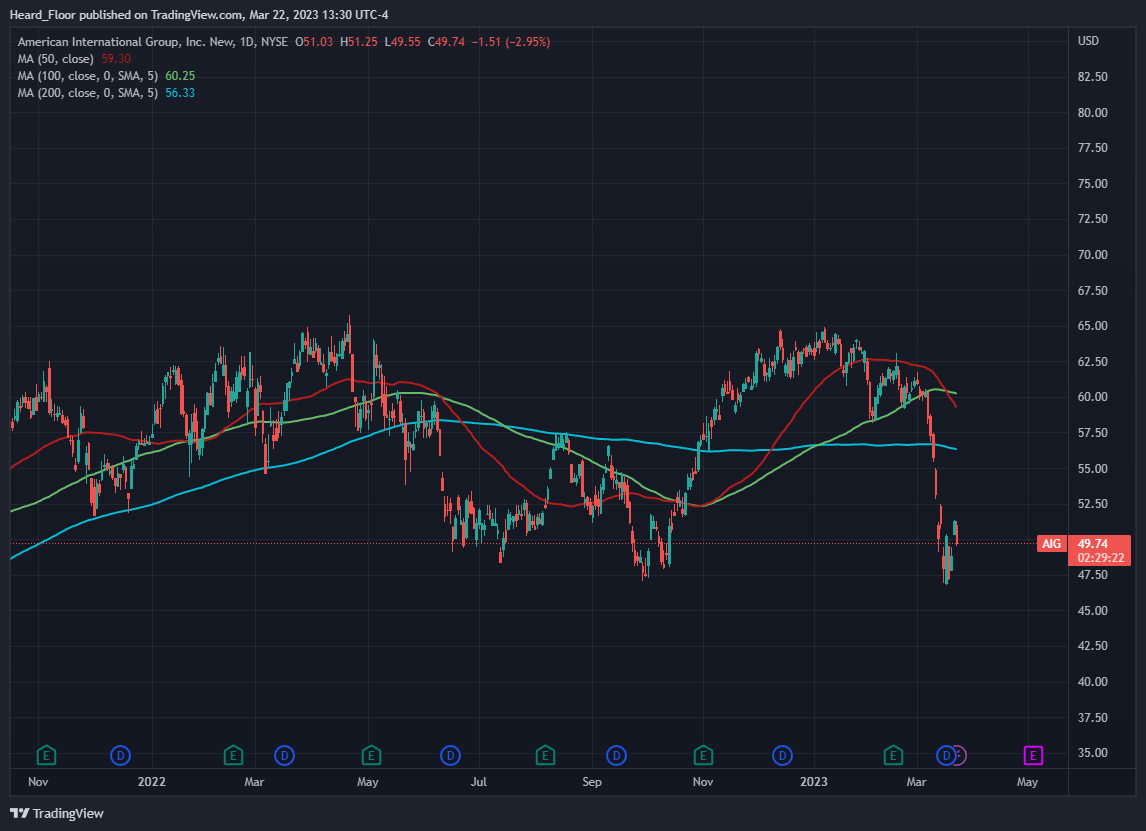Open the dividend marker just right of Mar 2022
This screenshot has width=1146, height=831.
point(284,755)
